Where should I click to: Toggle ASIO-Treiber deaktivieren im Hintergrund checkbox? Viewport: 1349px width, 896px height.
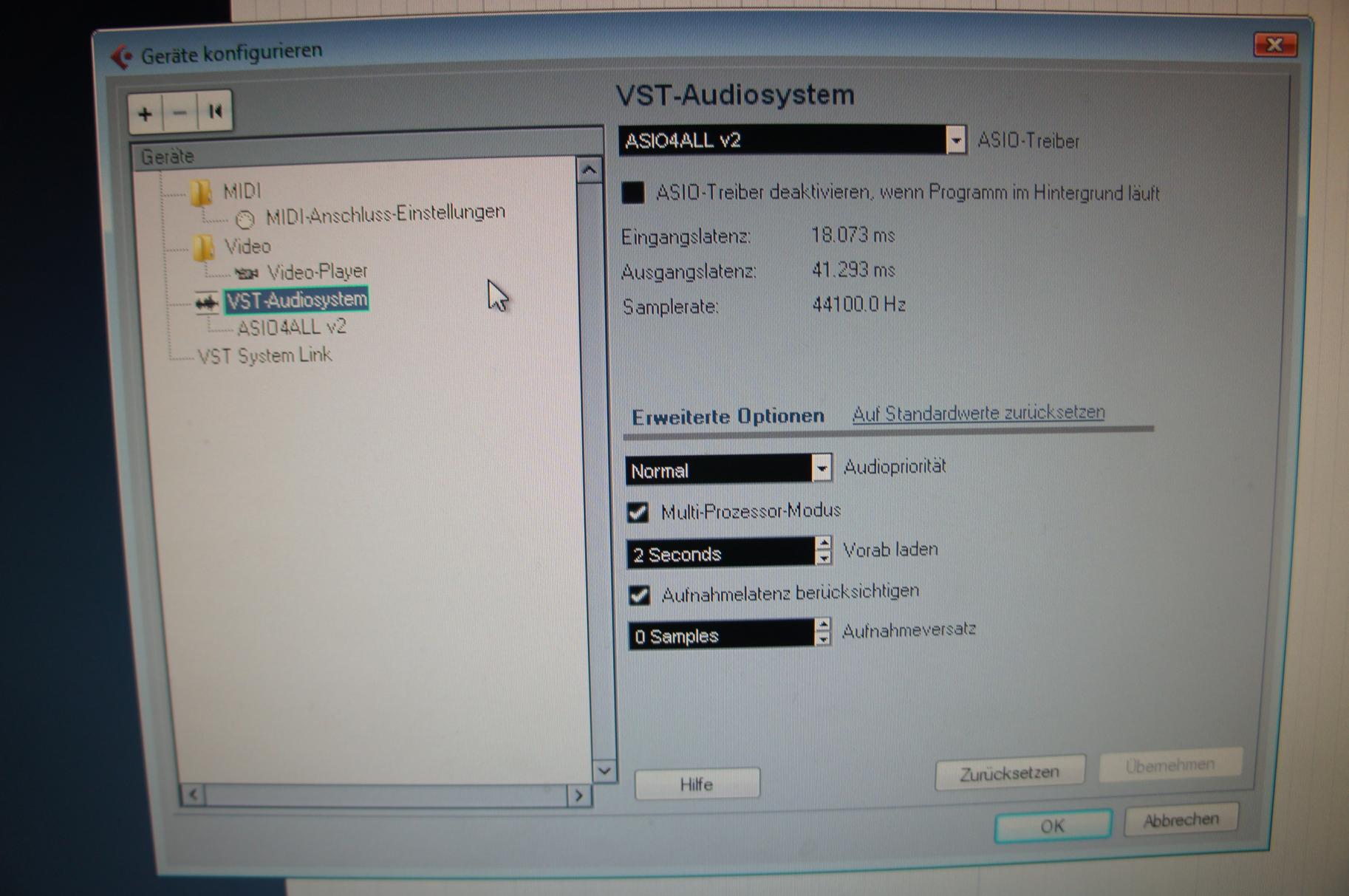click(633, 193)
